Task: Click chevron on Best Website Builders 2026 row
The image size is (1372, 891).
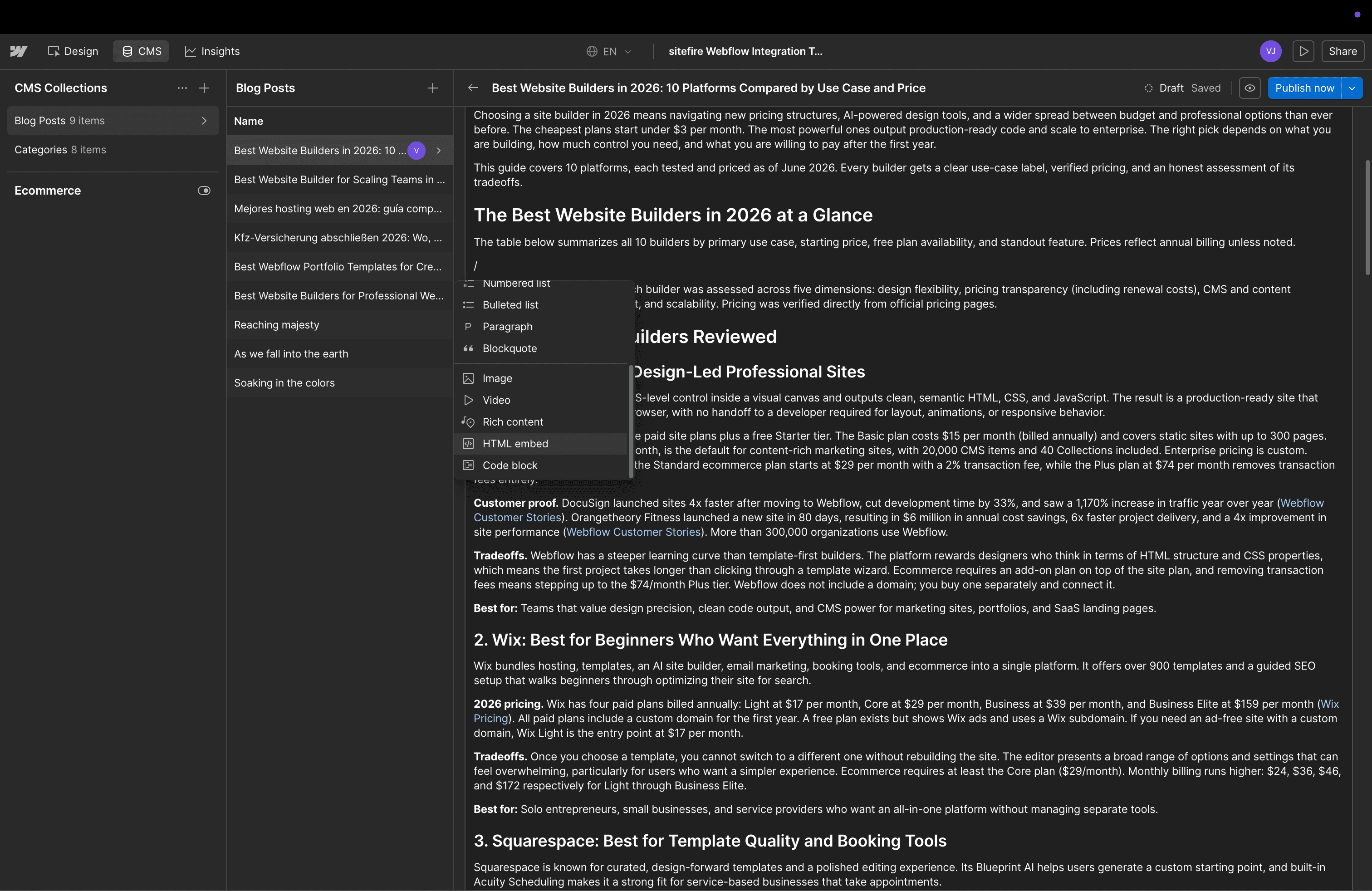Action: click(x=439, y=151)
